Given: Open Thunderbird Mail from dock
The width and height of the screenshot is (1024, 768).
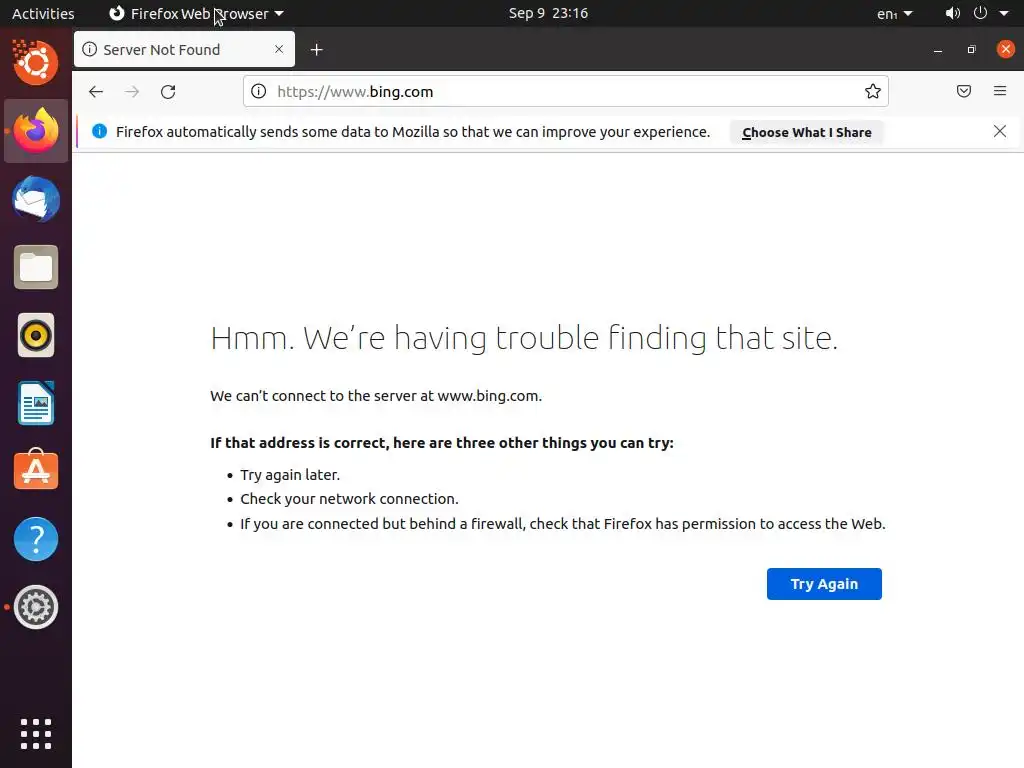Looking at the screenshot, I should click(x=36, y=199).
